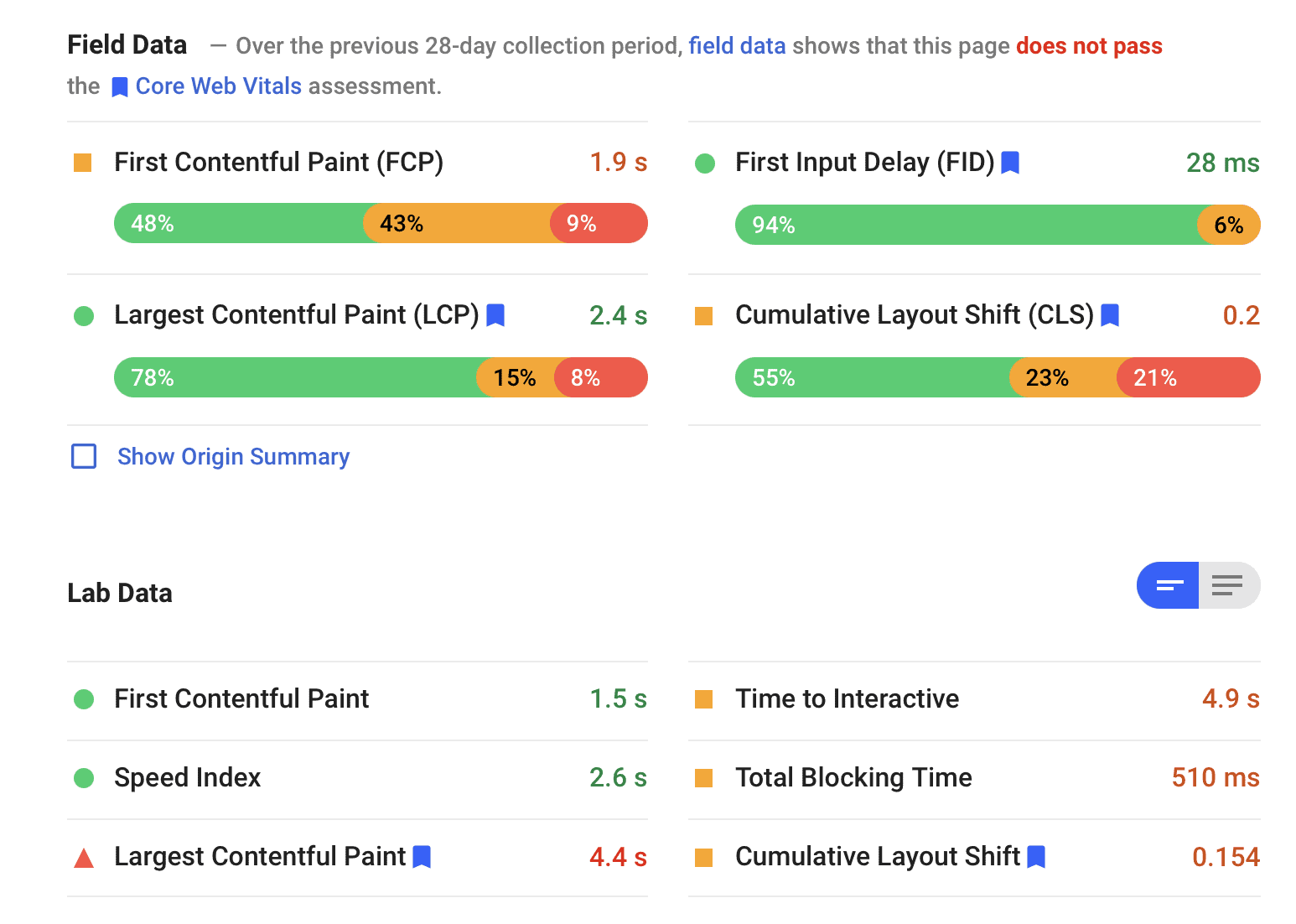
Task: Click the Speed Index metric row
Action: pyautogui.click(x=188, y=778)
